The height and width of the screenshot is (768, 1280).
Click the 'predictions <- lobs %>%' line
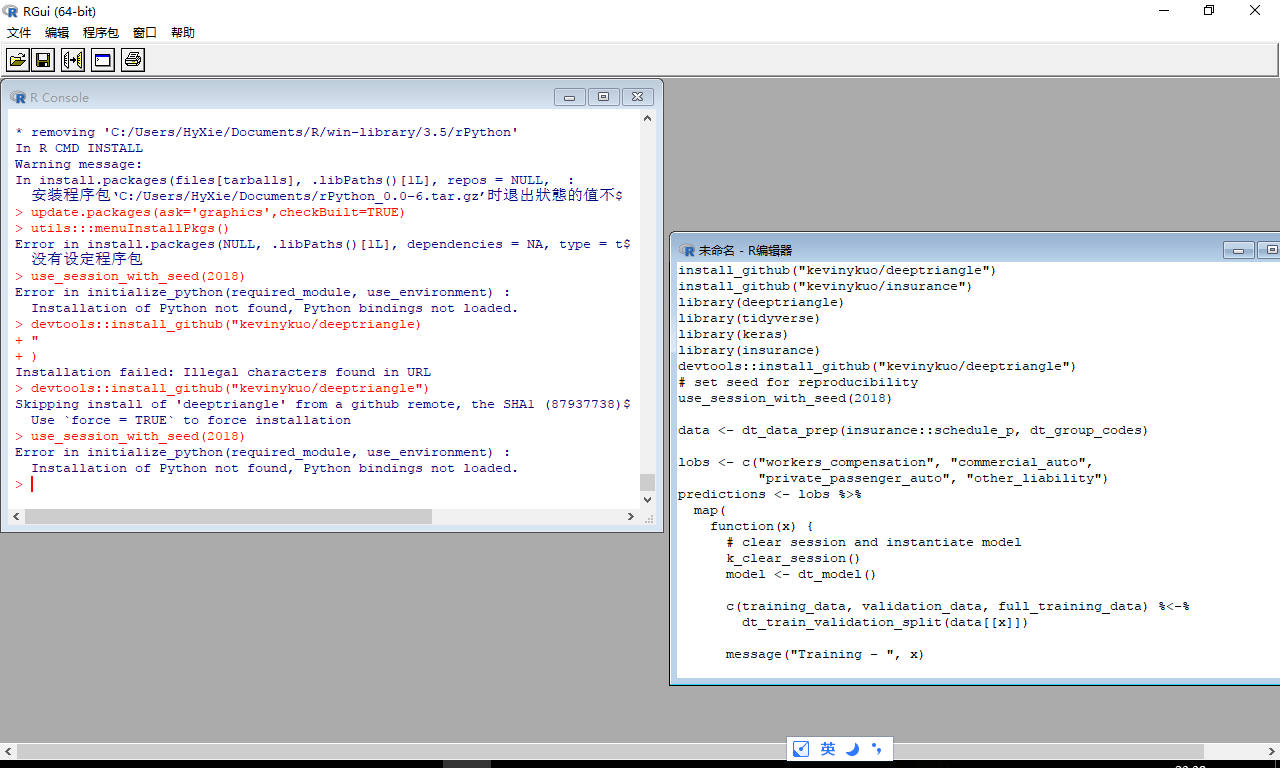pos(770,494)
